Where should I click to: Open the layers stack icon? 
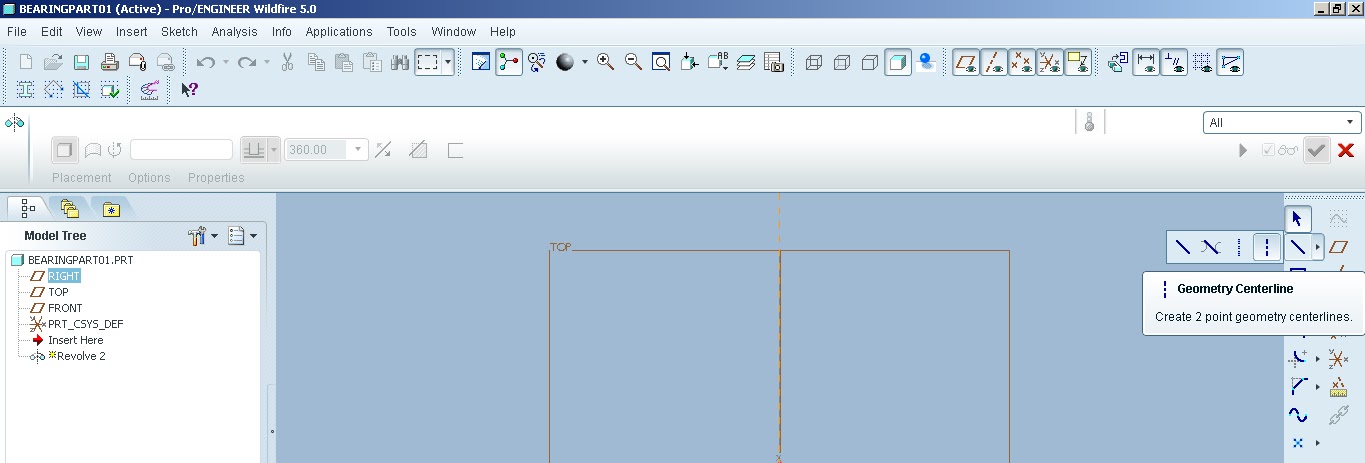click(x=746, y=62)
